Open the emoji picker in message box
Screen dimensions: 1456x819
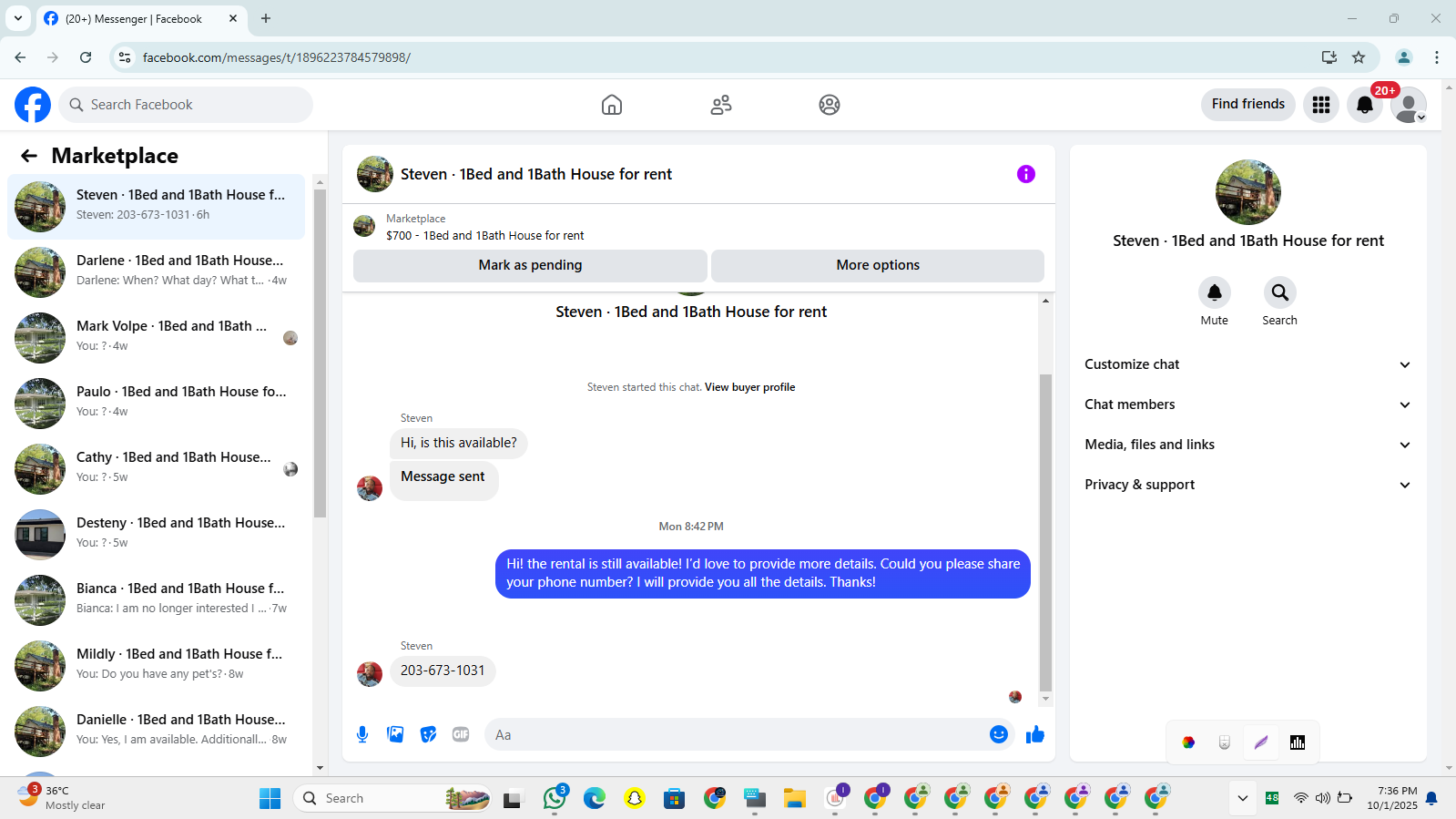pyautogui.click(x=999, y=734)
